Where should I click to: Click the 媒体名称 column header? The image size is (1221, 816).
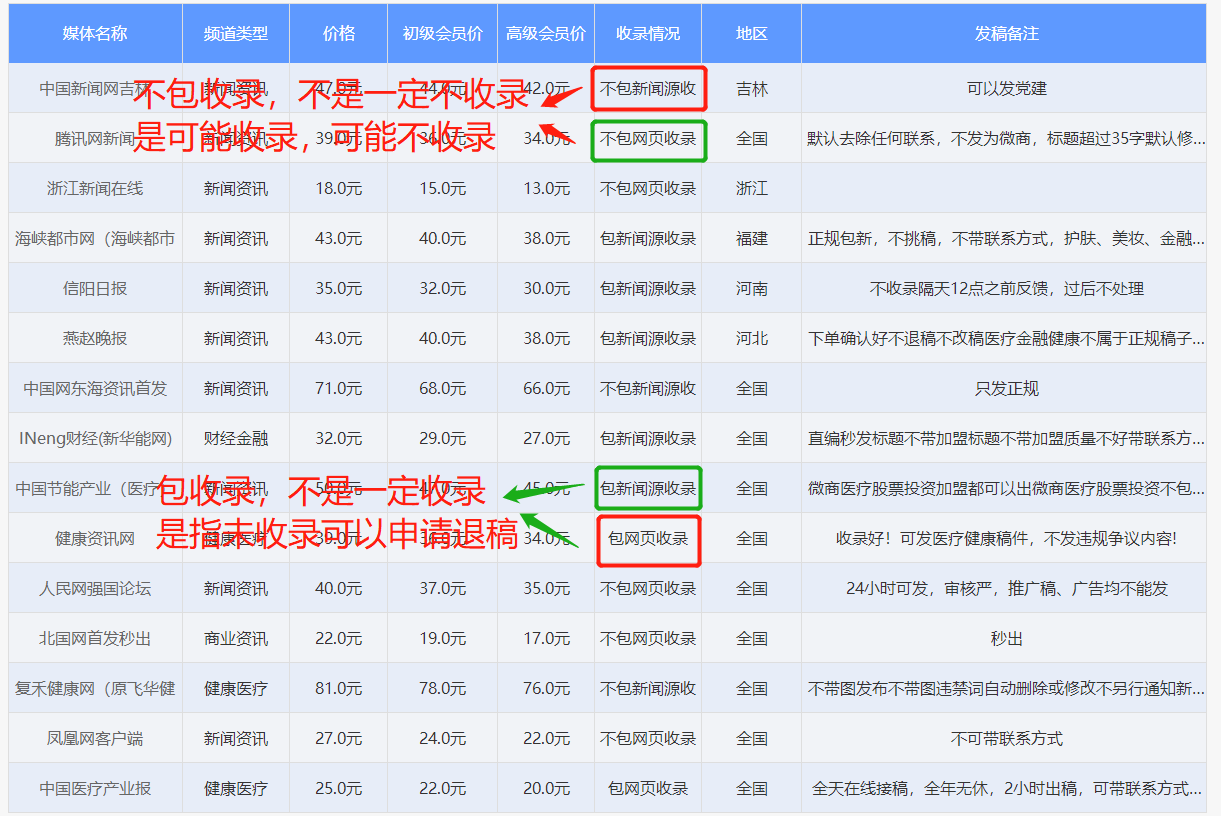click(x=95, y=33)
